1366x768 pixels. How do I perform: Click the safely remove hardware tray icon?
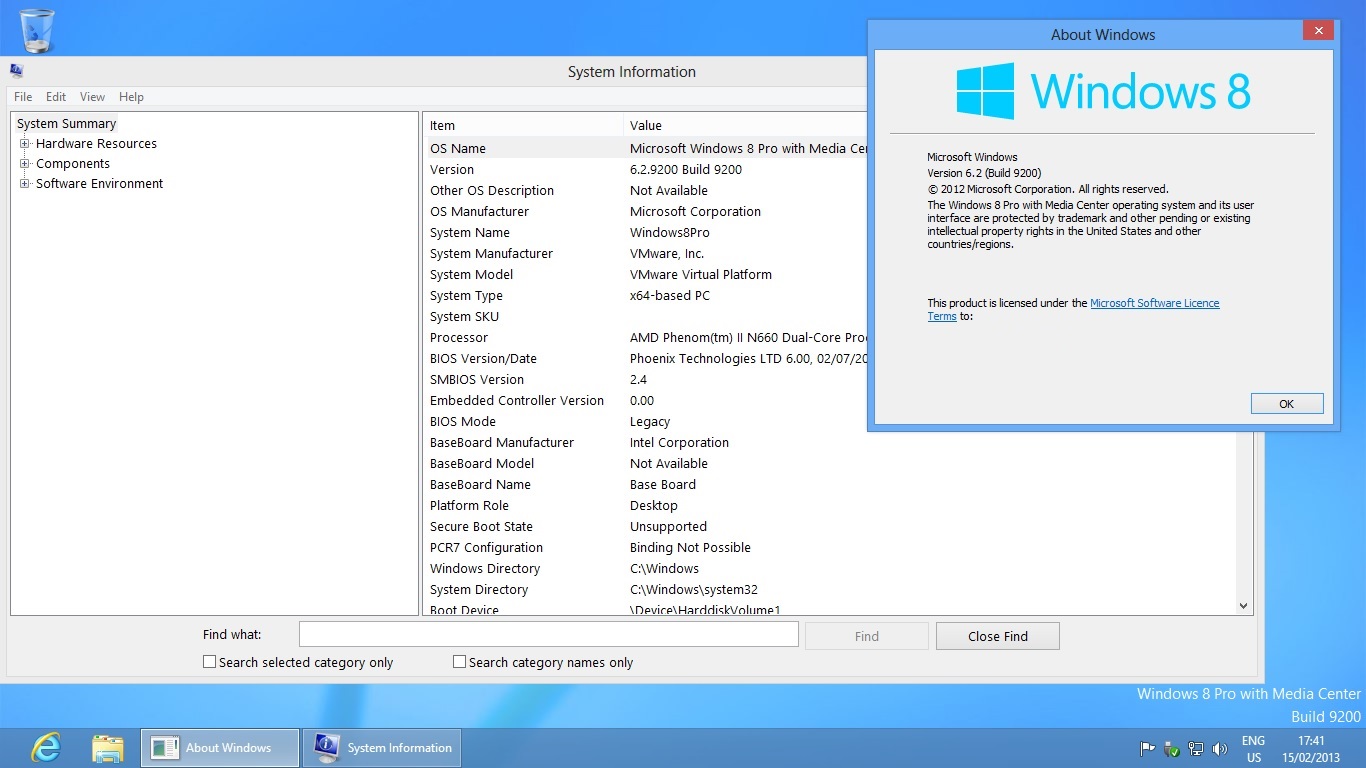click(x=1172, y=748)
